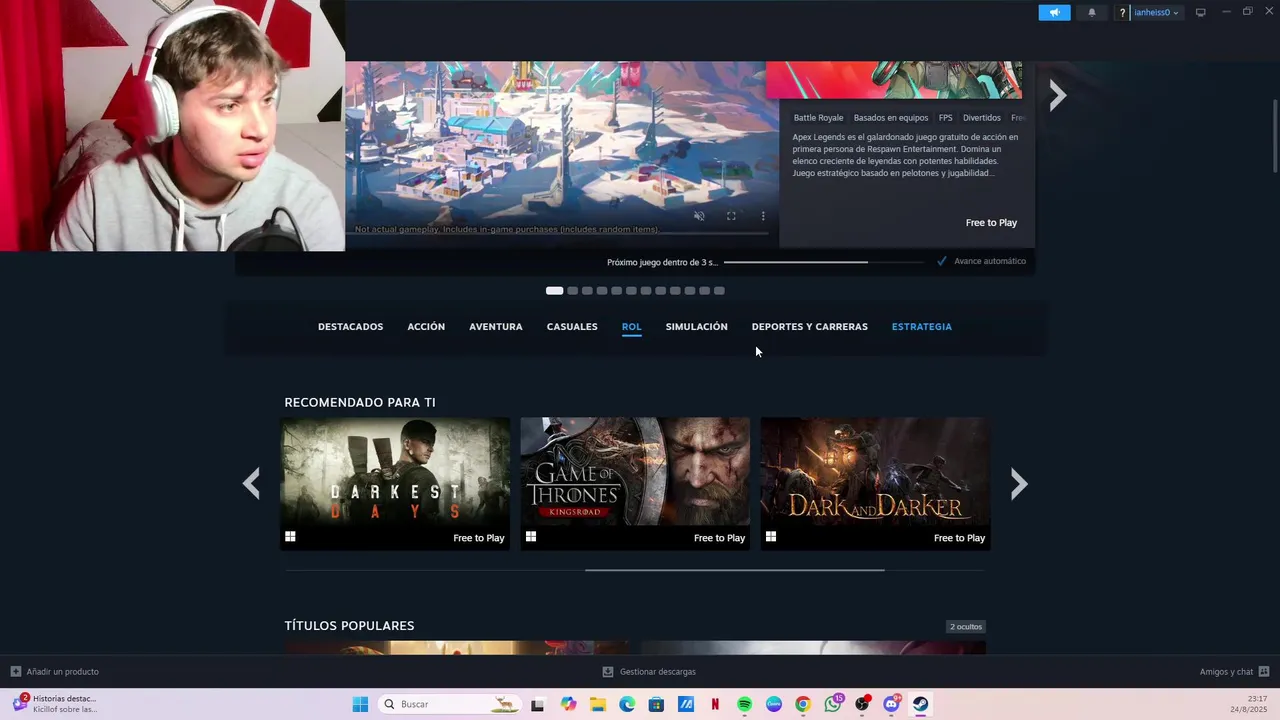The image size is (1280, 720).
Task: Open the notifications bell
Action: pyautogui.click(x=1092, y=13)
